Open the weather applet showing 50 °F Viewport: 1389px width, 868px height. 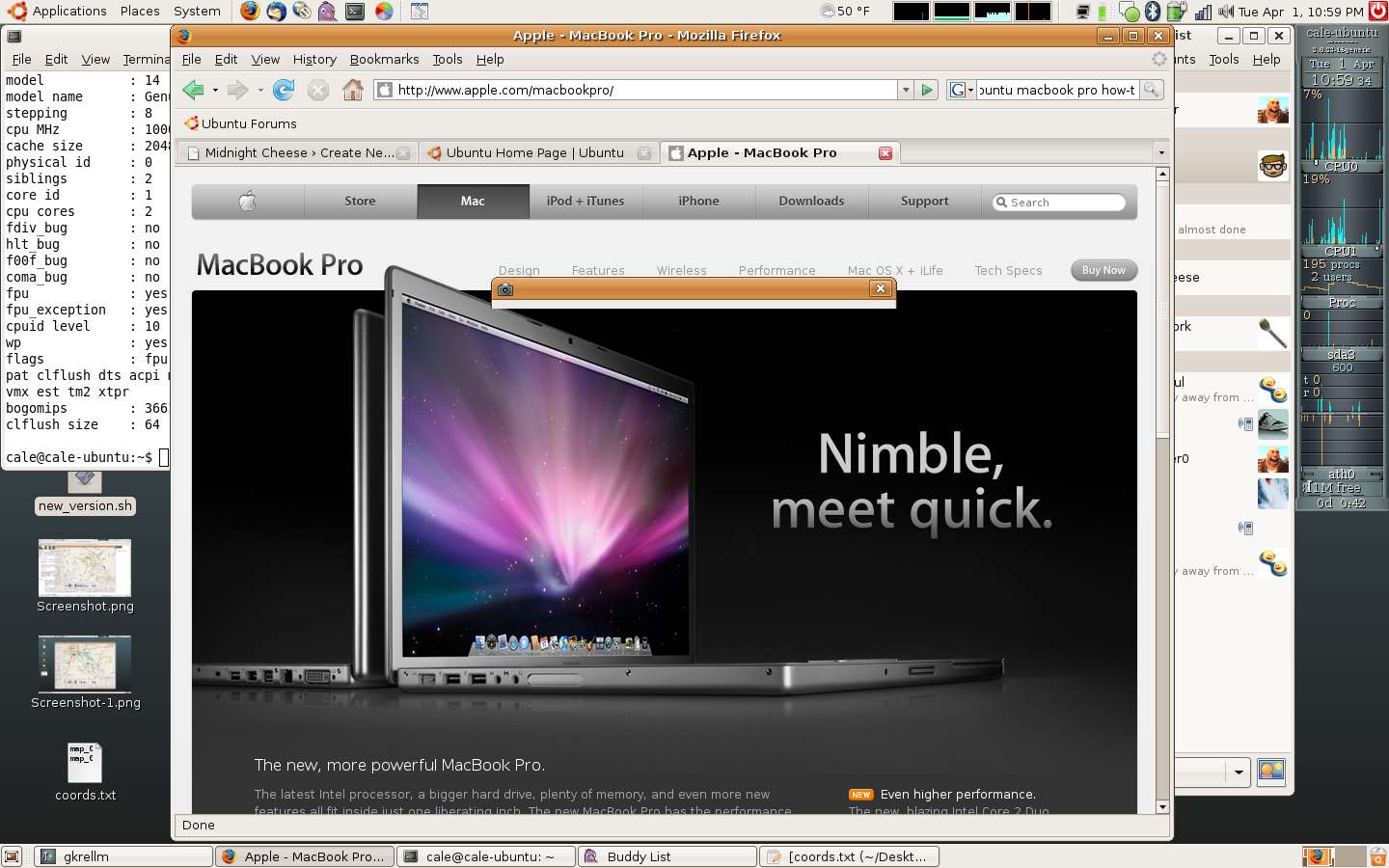pos(845,12)
